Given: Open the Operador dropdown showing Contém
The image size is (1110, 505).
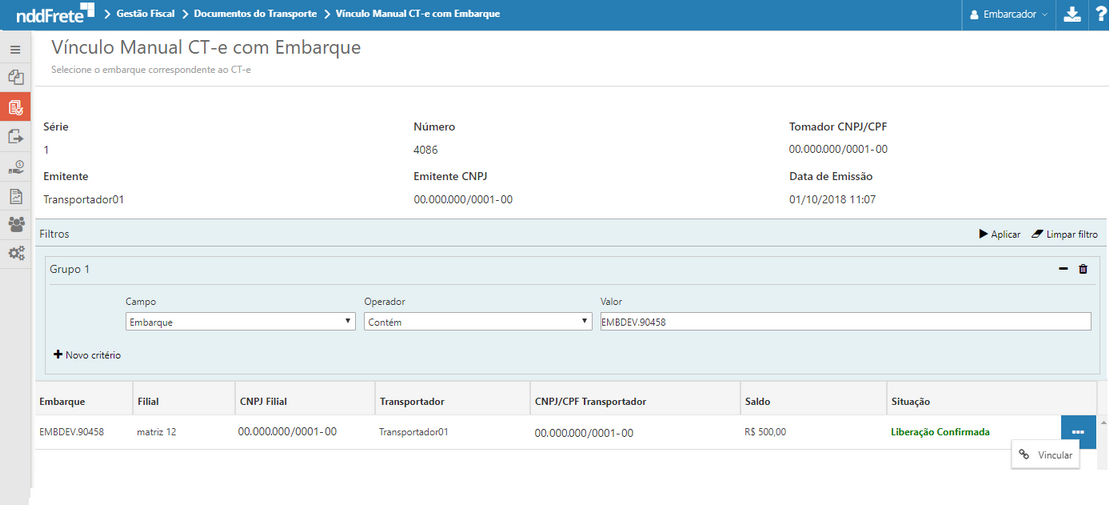Looking at the screenshot, I should pyautogui.click(x=478, y=322).
